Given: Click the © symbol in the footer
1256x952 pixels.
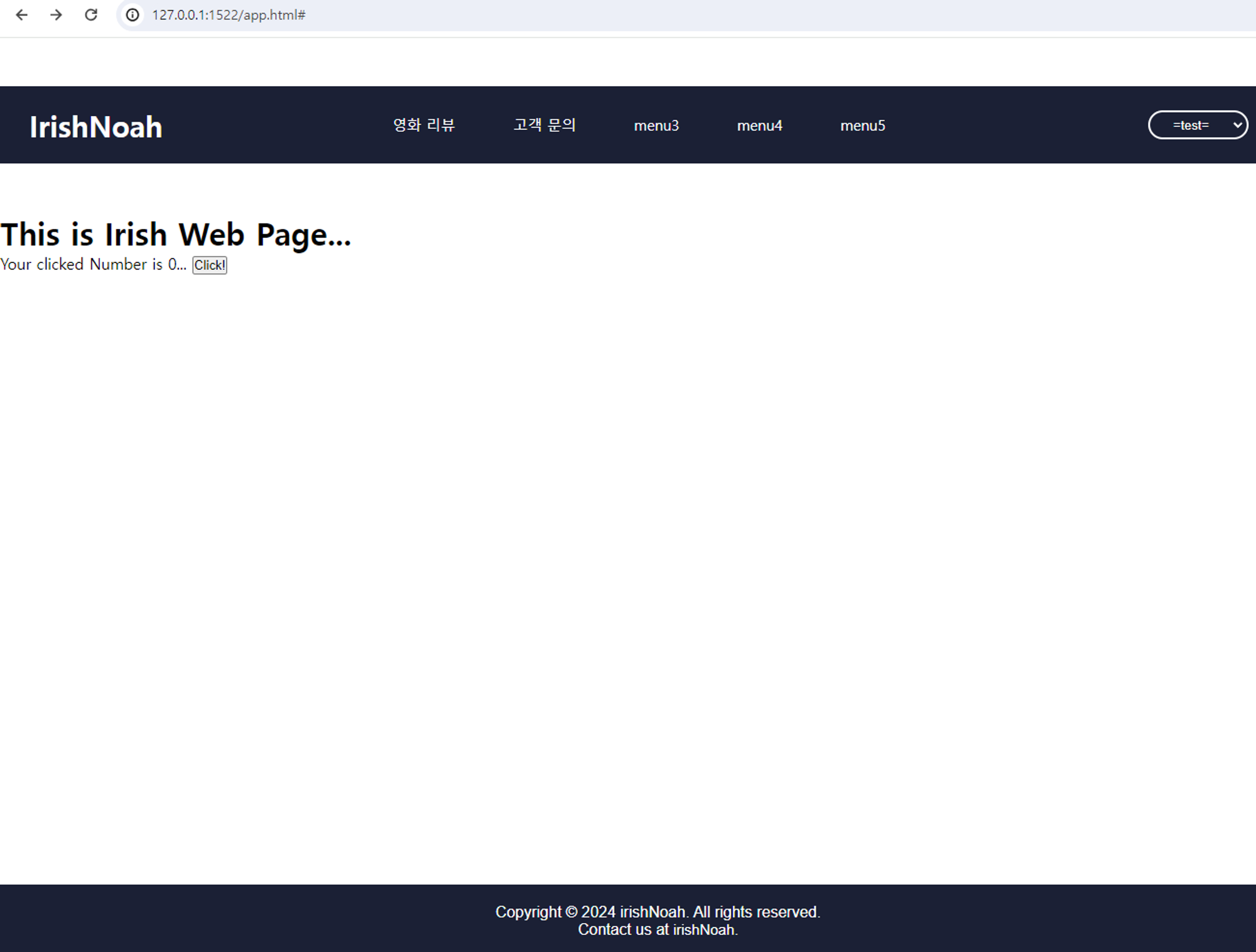Looking at the screenshot, I should point(571,912).
